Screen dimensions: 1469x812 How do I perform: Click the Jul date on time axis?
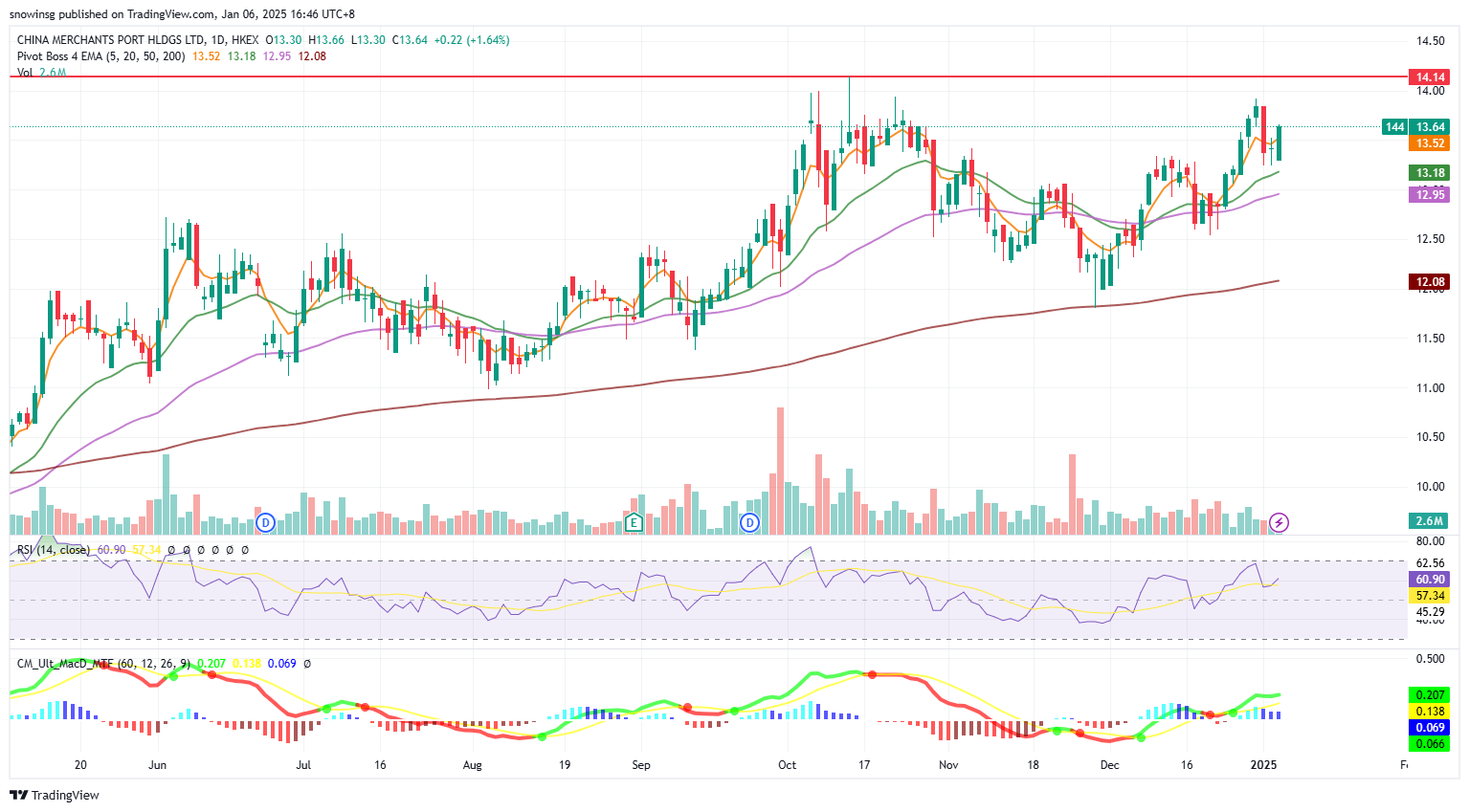coord(303,765)
